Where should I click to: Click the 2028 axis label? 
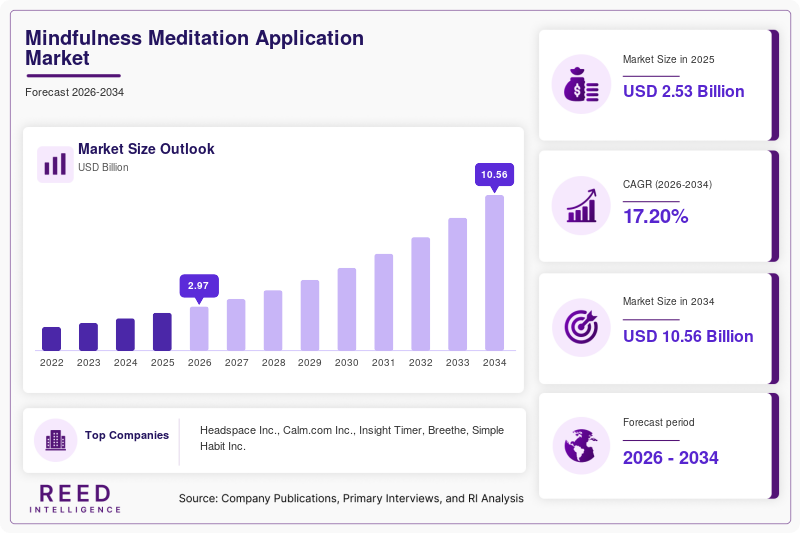(x=273, y=363)
